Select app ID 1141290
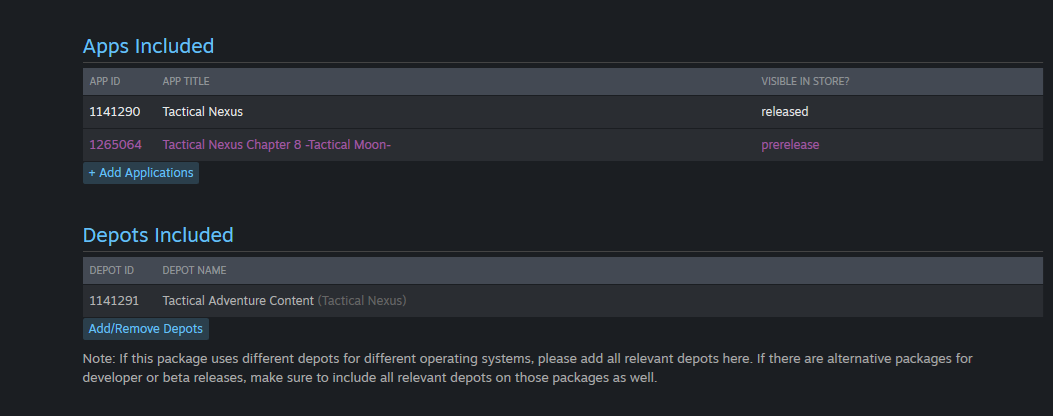 115,112
